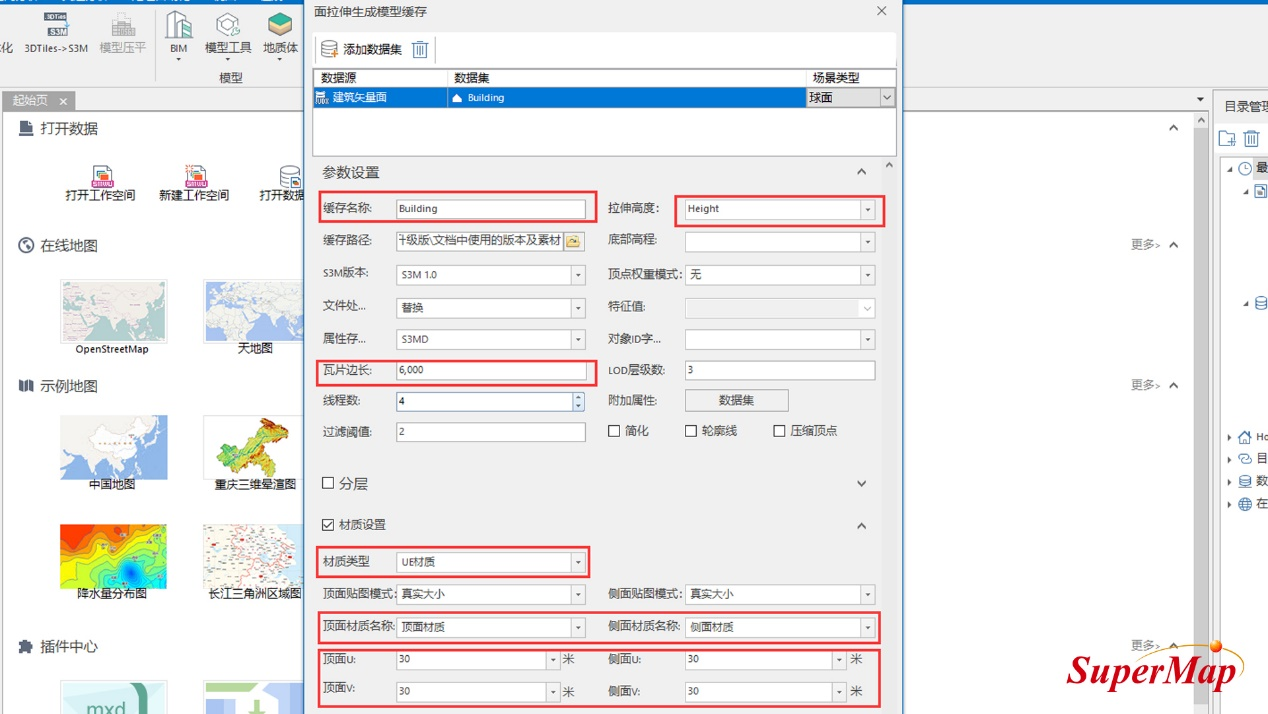Expand the 材质类型 dropdown

578,563
